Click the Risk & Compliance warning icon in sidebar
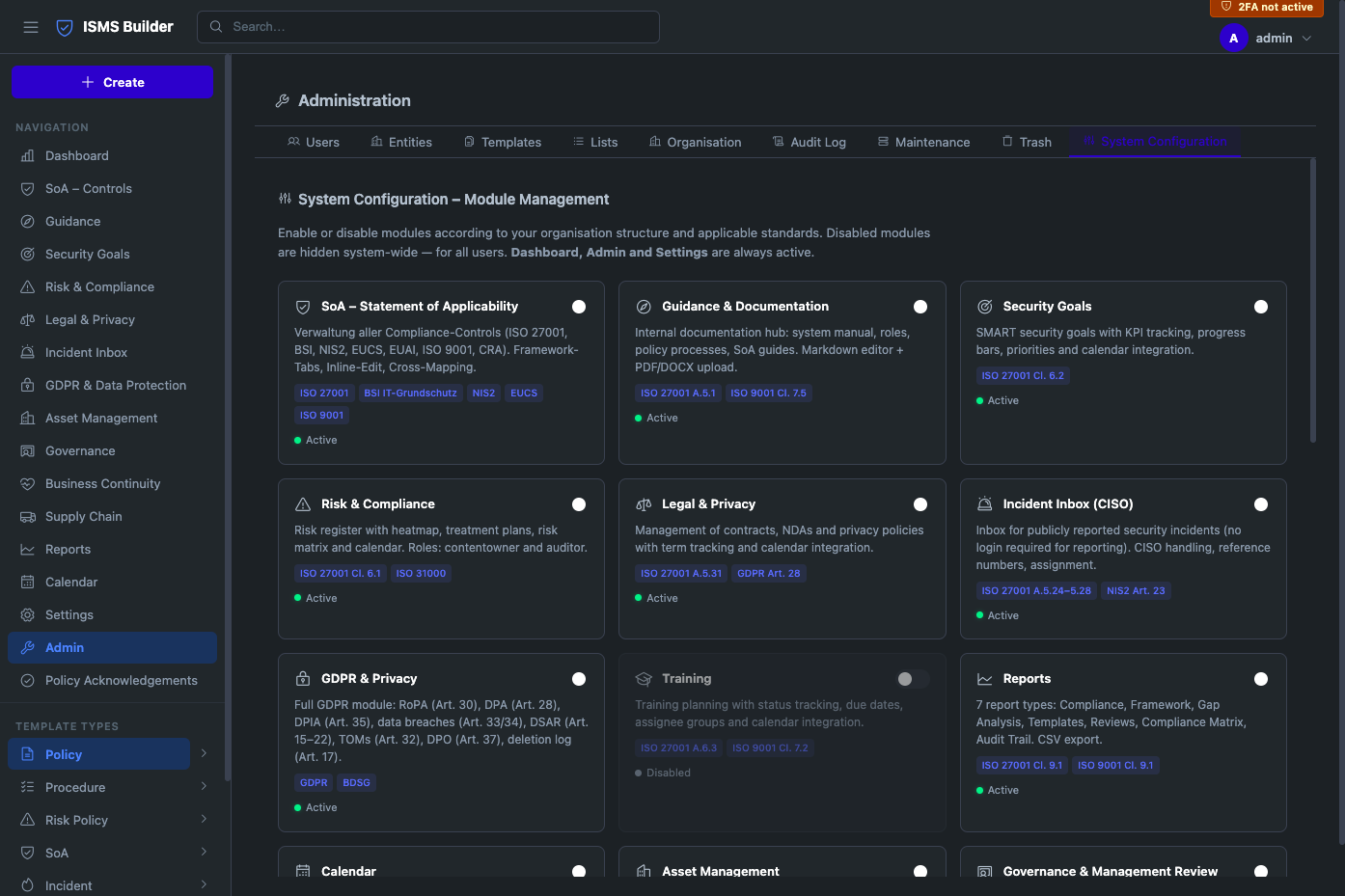This screenshot has height=896, width=1345. (28, 286)
